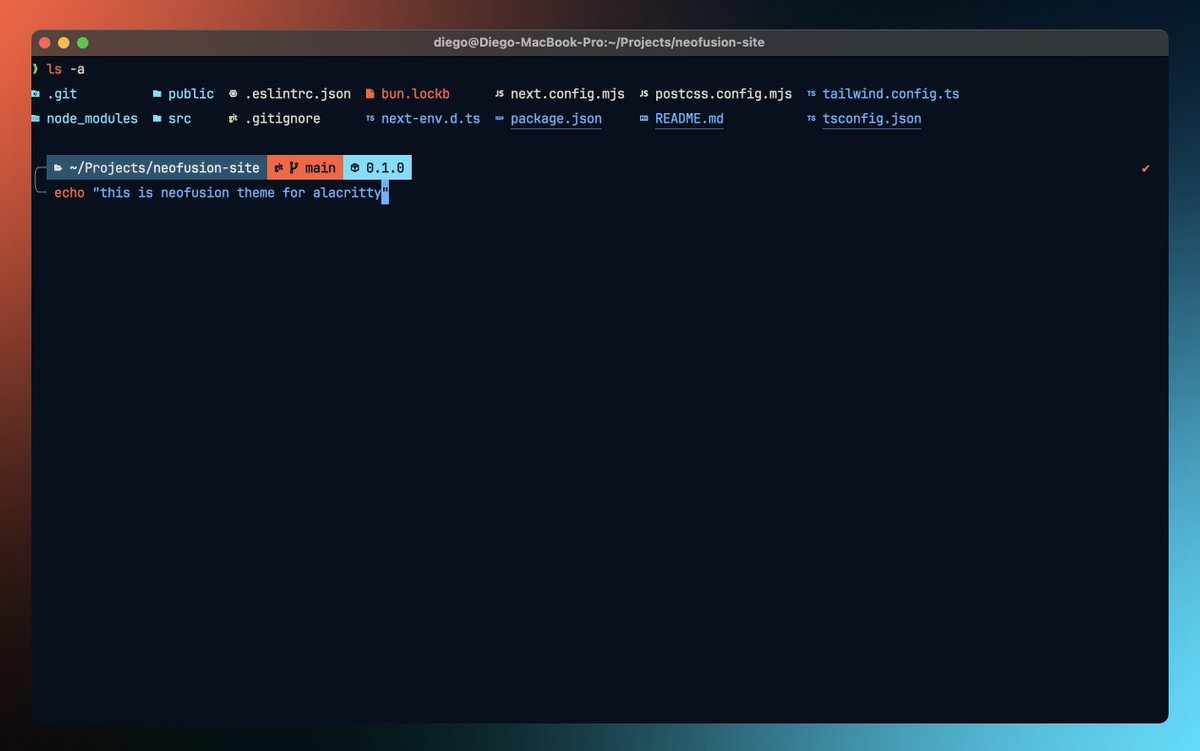1200x751 pixels.
Task: Click the next.config.mjs file name
Action: (567, 94)
